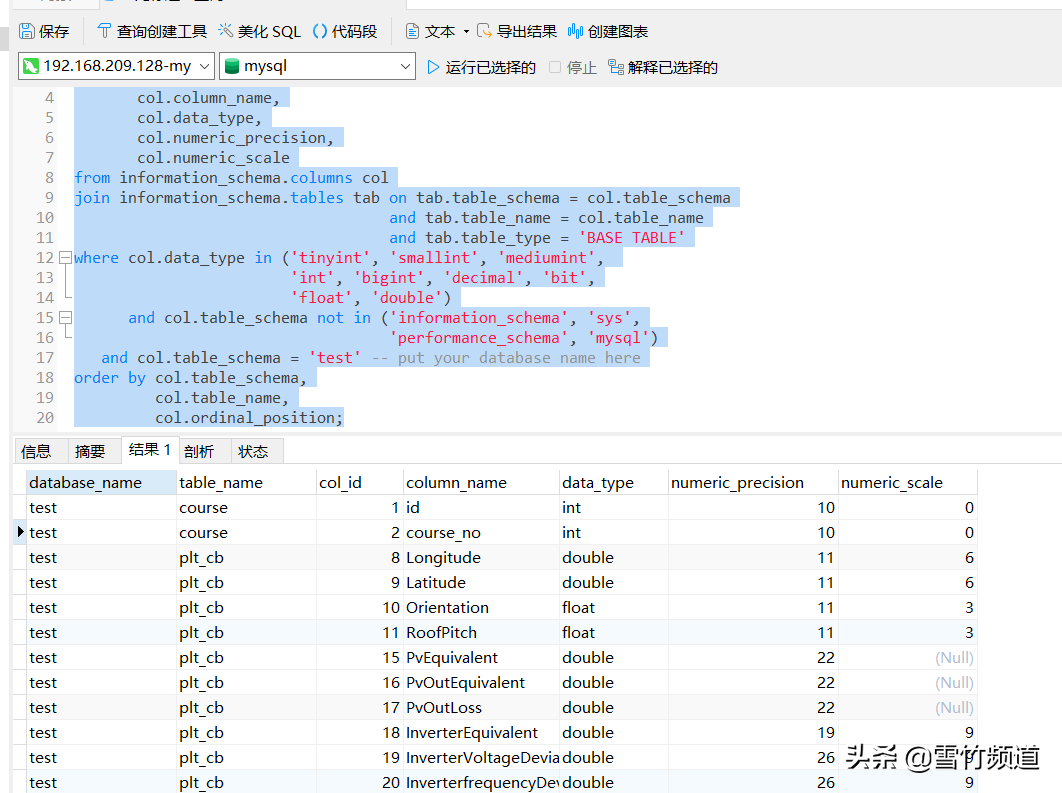This screenshot has height=793, width=1062.
Task: Open the 代码段 code snippets panel
Action: [345, 31]
